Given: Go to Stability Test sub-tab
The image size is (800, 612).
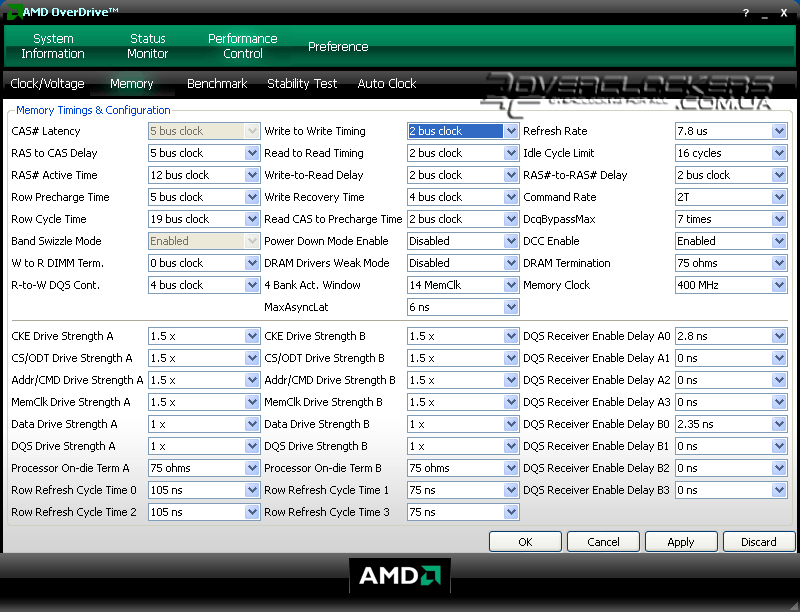Looking at the screenshot, I should (x=302, y=84).
